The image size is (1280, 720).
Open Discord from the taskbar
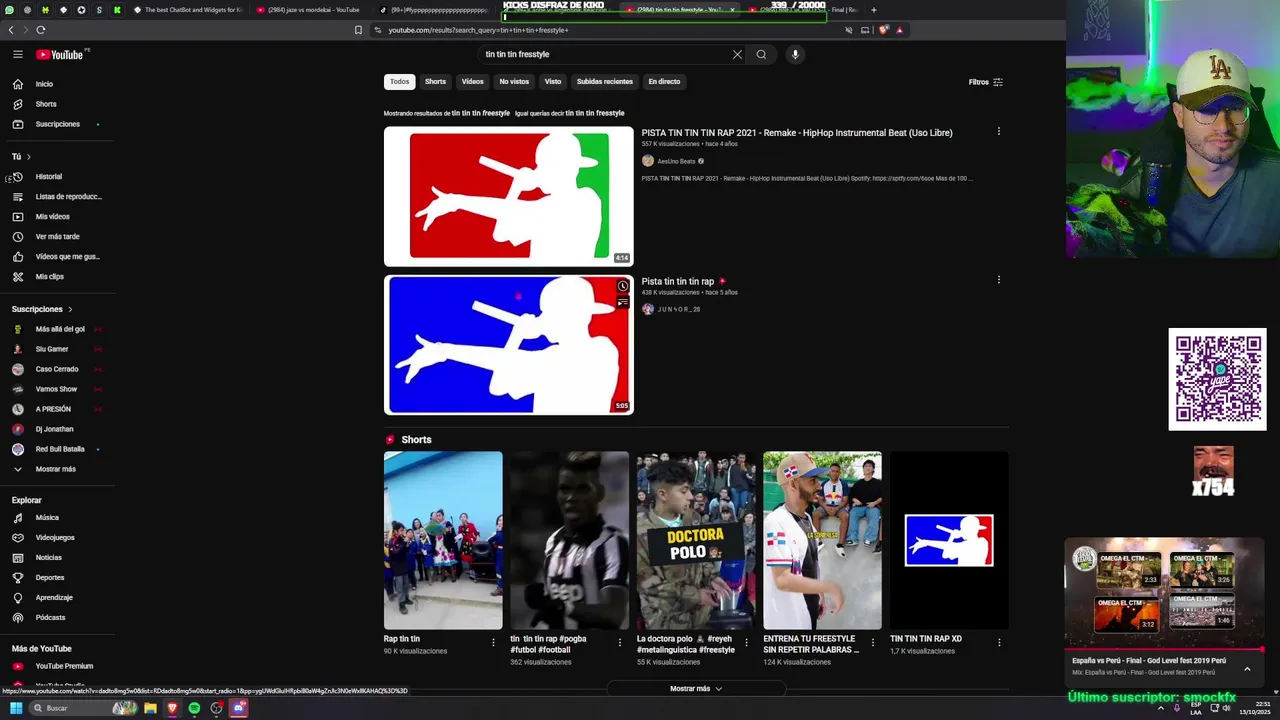click(239, 708)
